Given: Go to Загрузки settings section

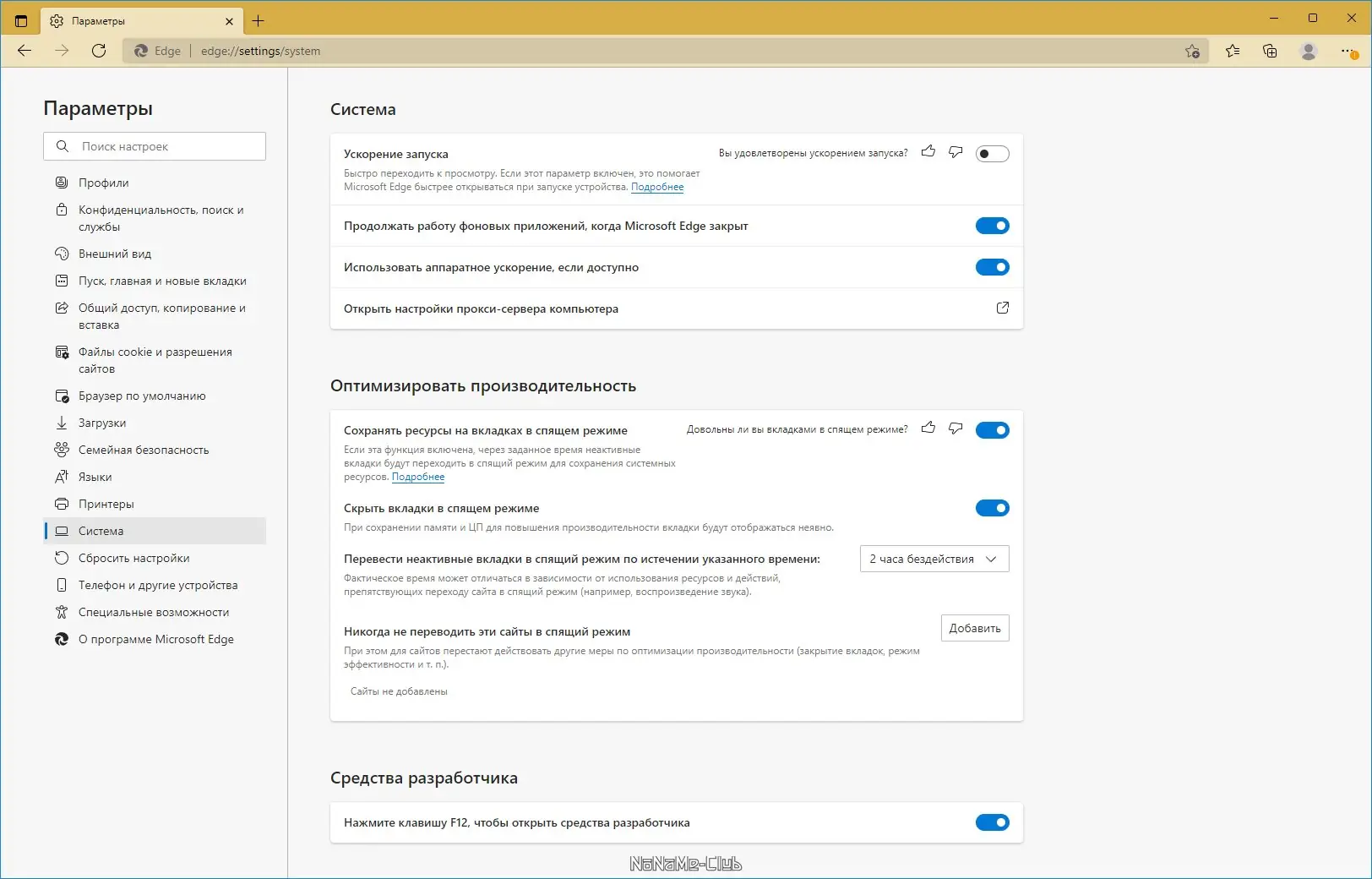Looking at the screenshot, I should pos(102,423).
